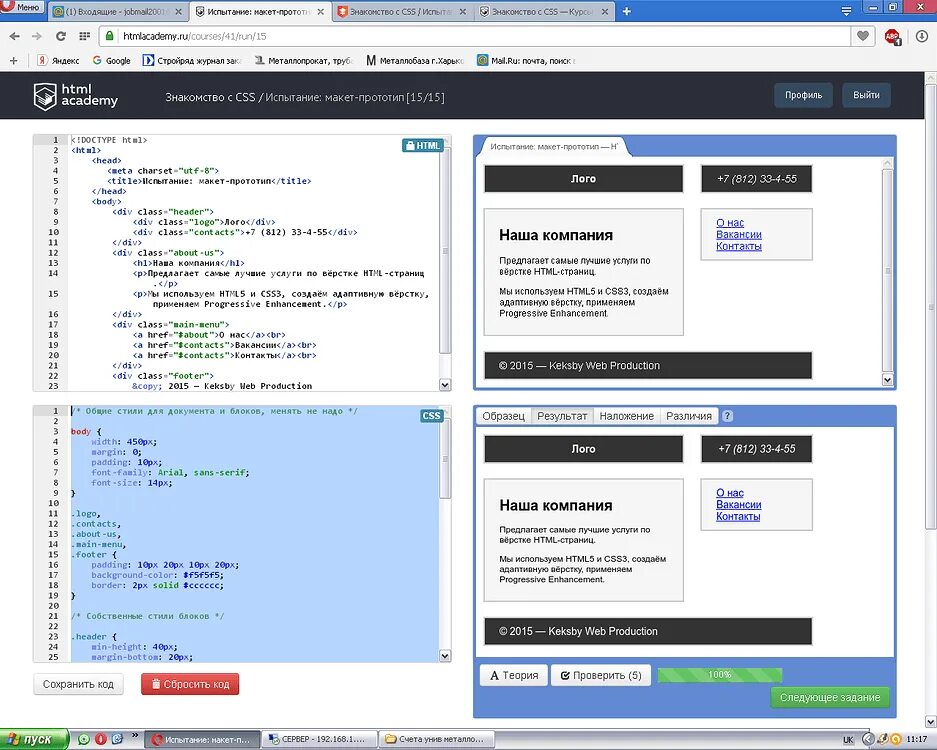Click the browser back arrow
This screenshot has width=937, height=750.
click(x=14, y=36)
